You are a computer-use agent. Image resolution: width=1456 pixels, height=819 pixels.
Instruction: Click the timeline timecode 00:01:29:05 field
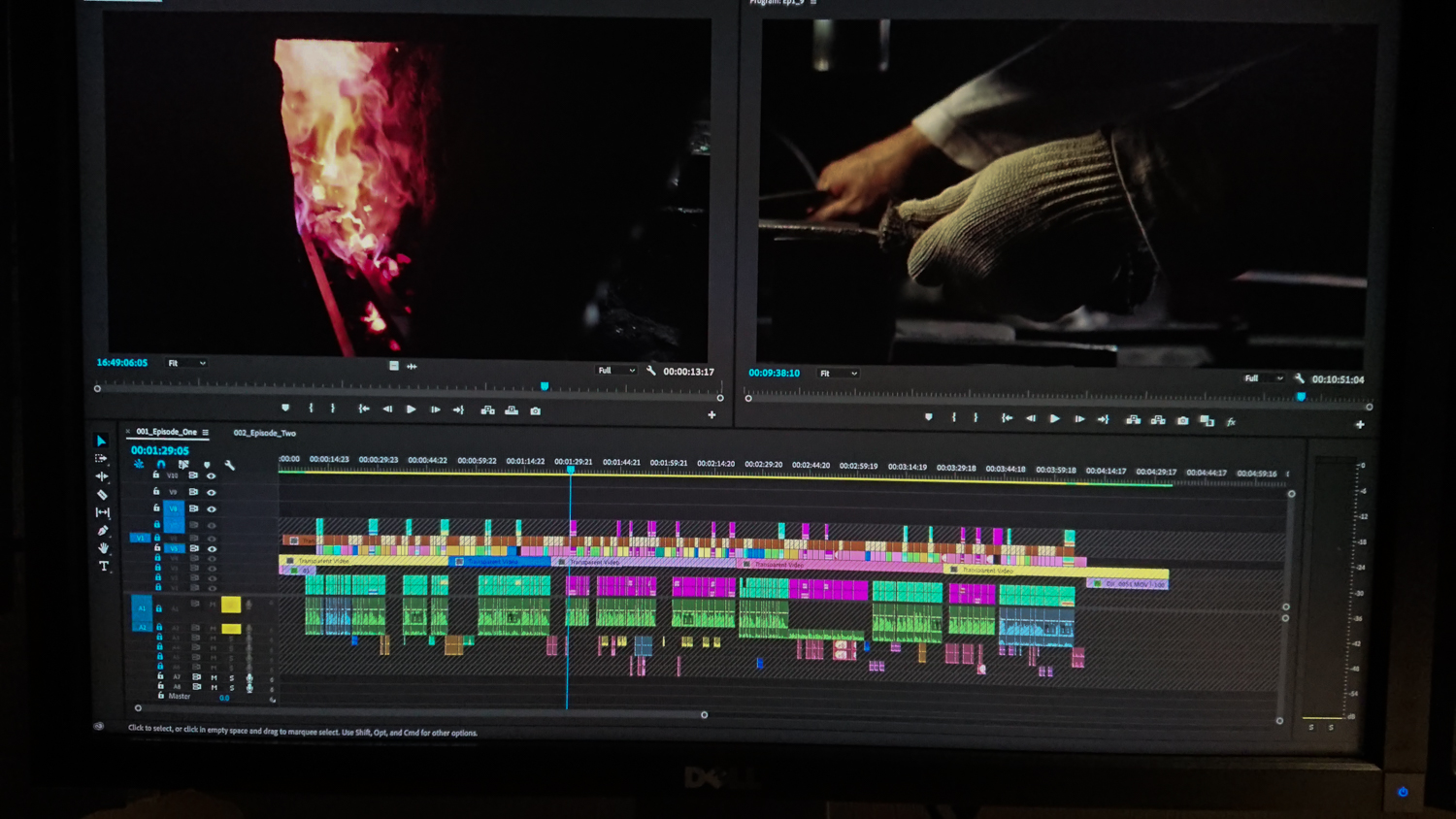[160, 450]
